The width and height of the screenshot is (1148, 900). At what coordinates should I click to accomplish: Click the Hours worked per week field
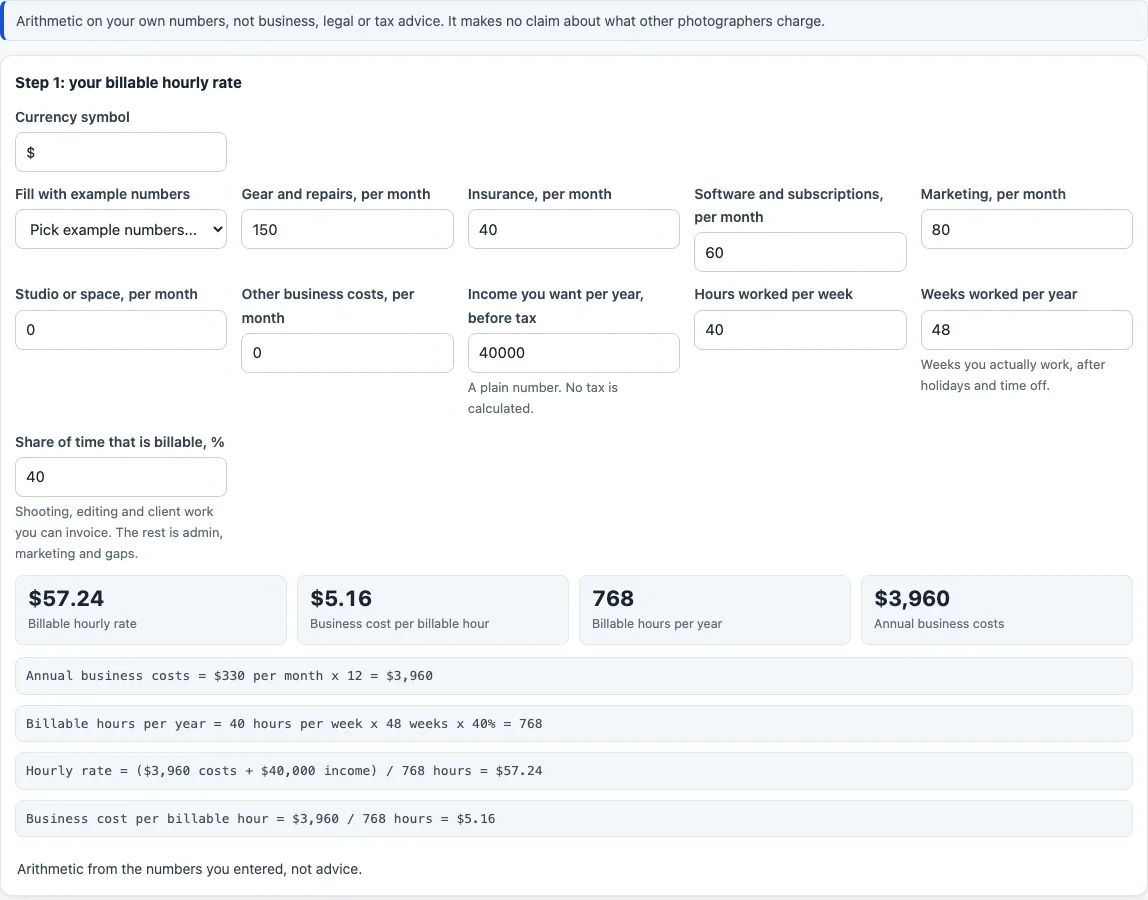(x=800, y=330)
